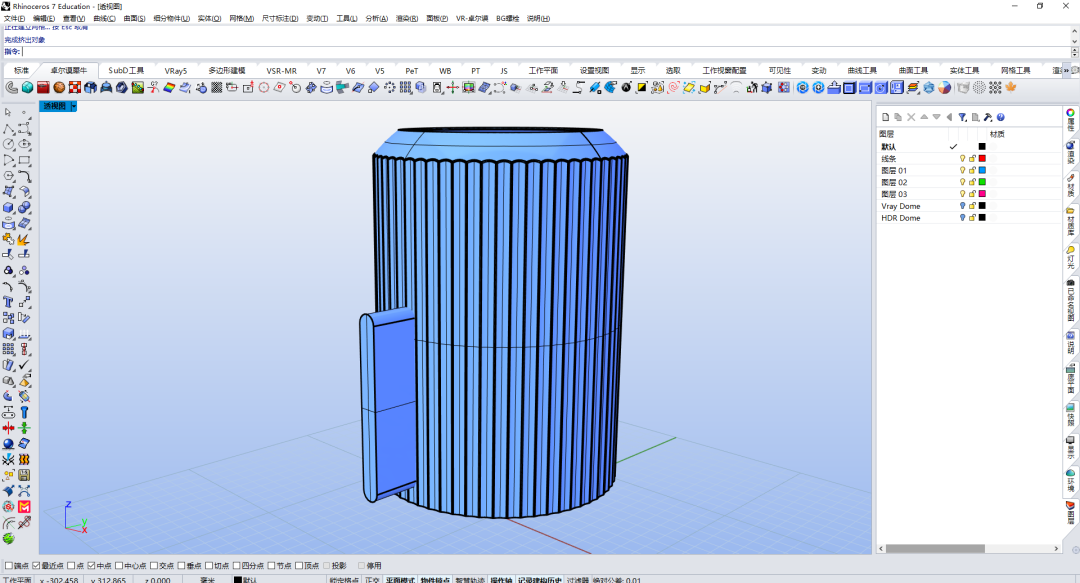The image size is (1080, 583).
Task: Open layer panel help
Action: 1001,117
